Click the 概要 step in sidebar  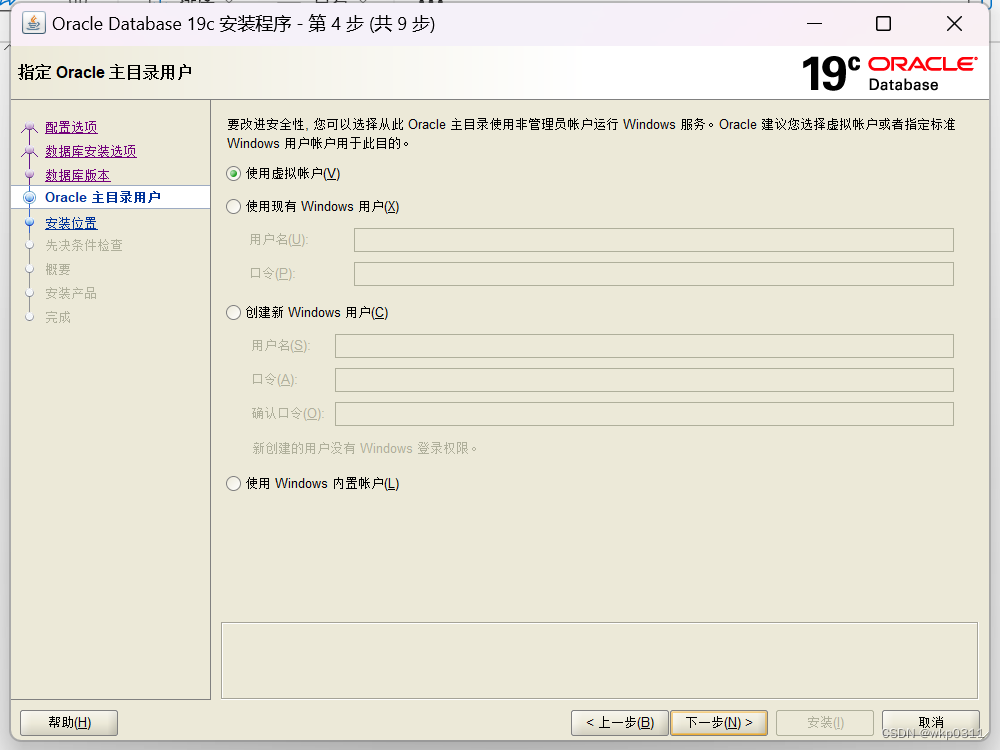pyautogui.click(x=57, y=269)
